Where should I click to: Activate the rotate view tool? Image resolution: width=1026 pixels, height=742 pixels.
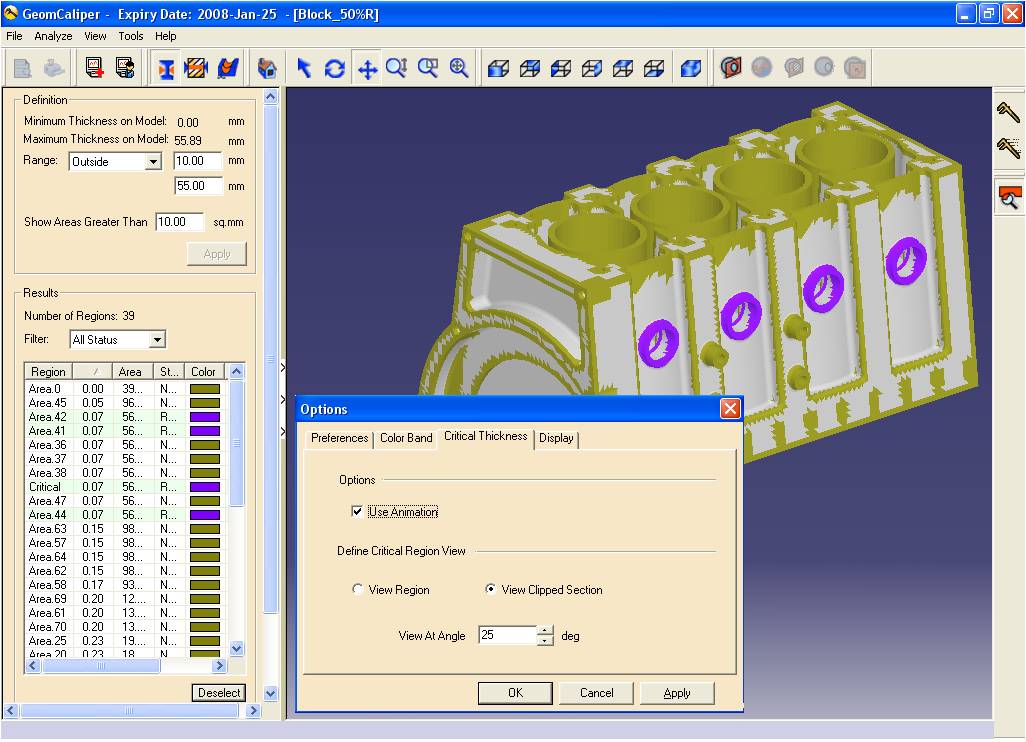(335, 68)
